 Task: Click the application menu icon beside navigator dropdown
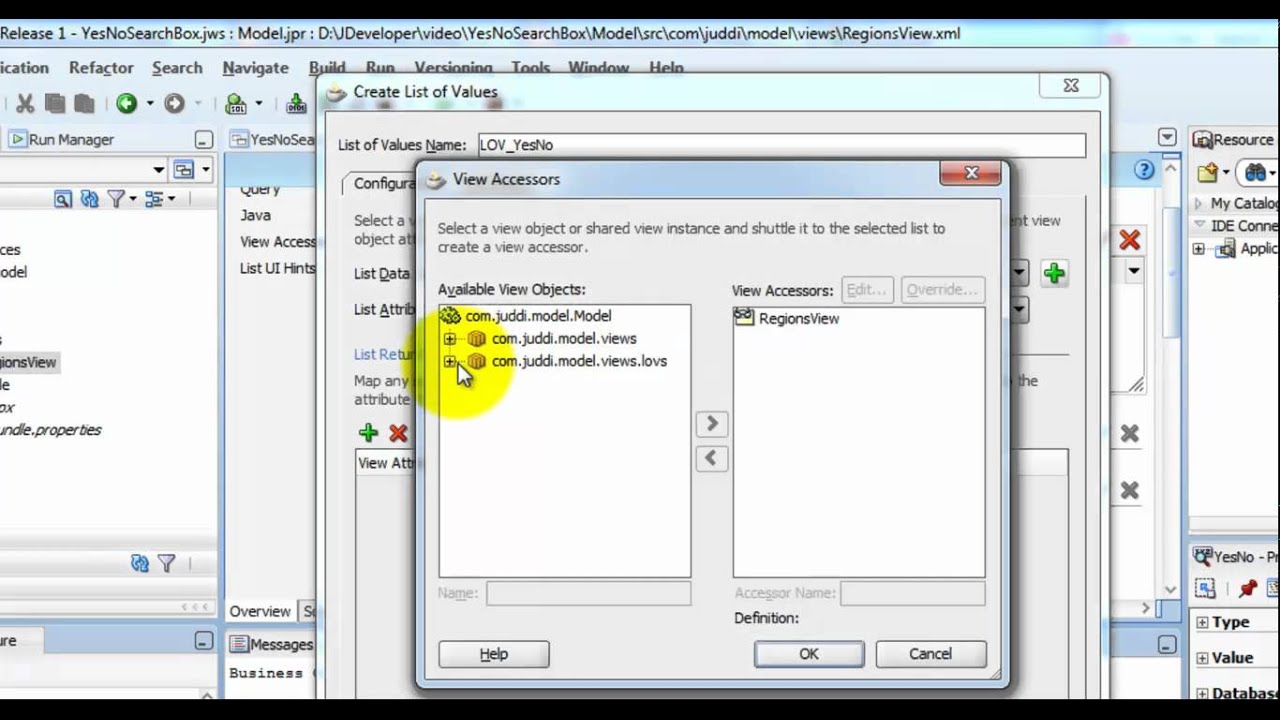tap(184, 169)
